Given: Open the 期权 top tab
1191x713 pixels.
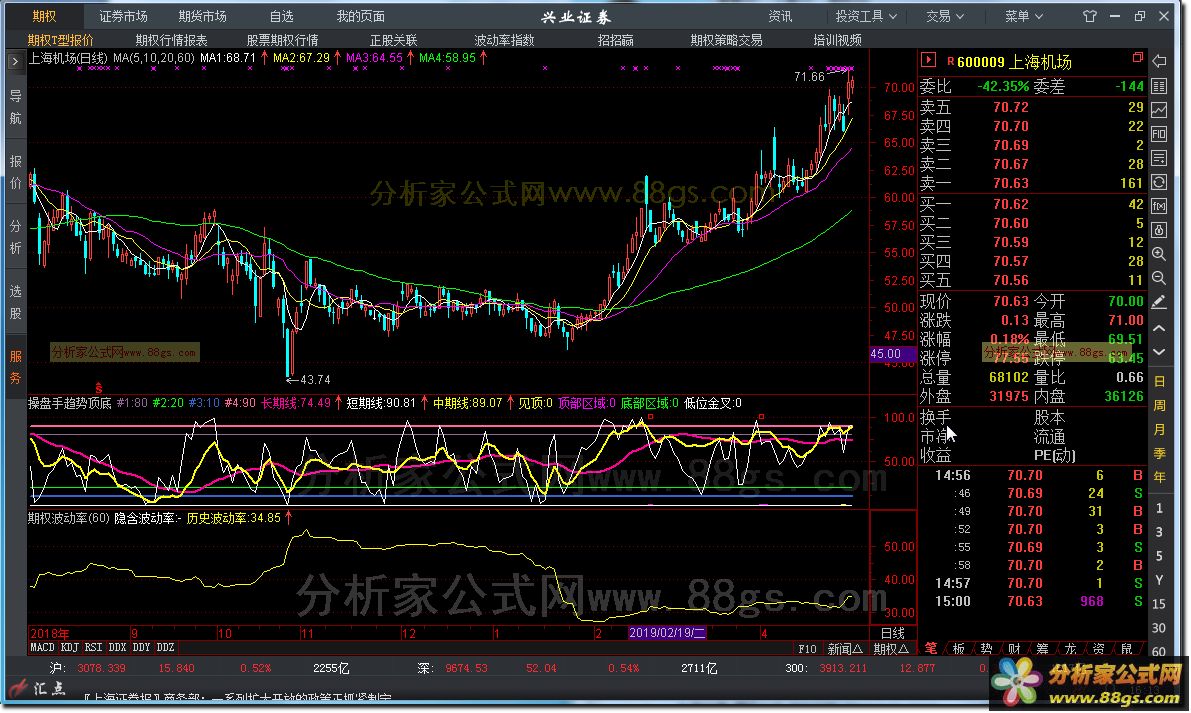Looking at the screenshot, I should pos(44,16).
